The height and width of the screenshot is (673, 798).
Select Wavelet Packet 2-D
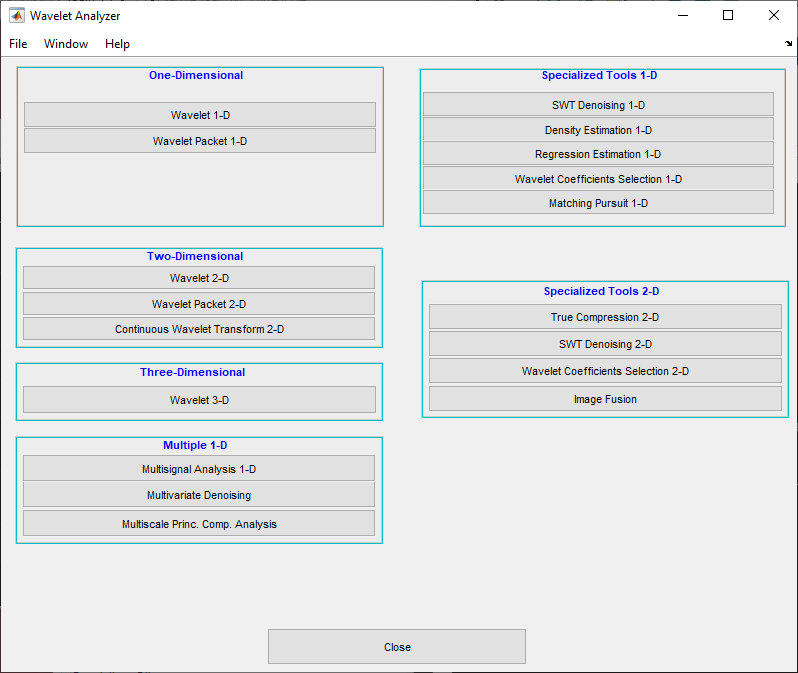(199, 304)
